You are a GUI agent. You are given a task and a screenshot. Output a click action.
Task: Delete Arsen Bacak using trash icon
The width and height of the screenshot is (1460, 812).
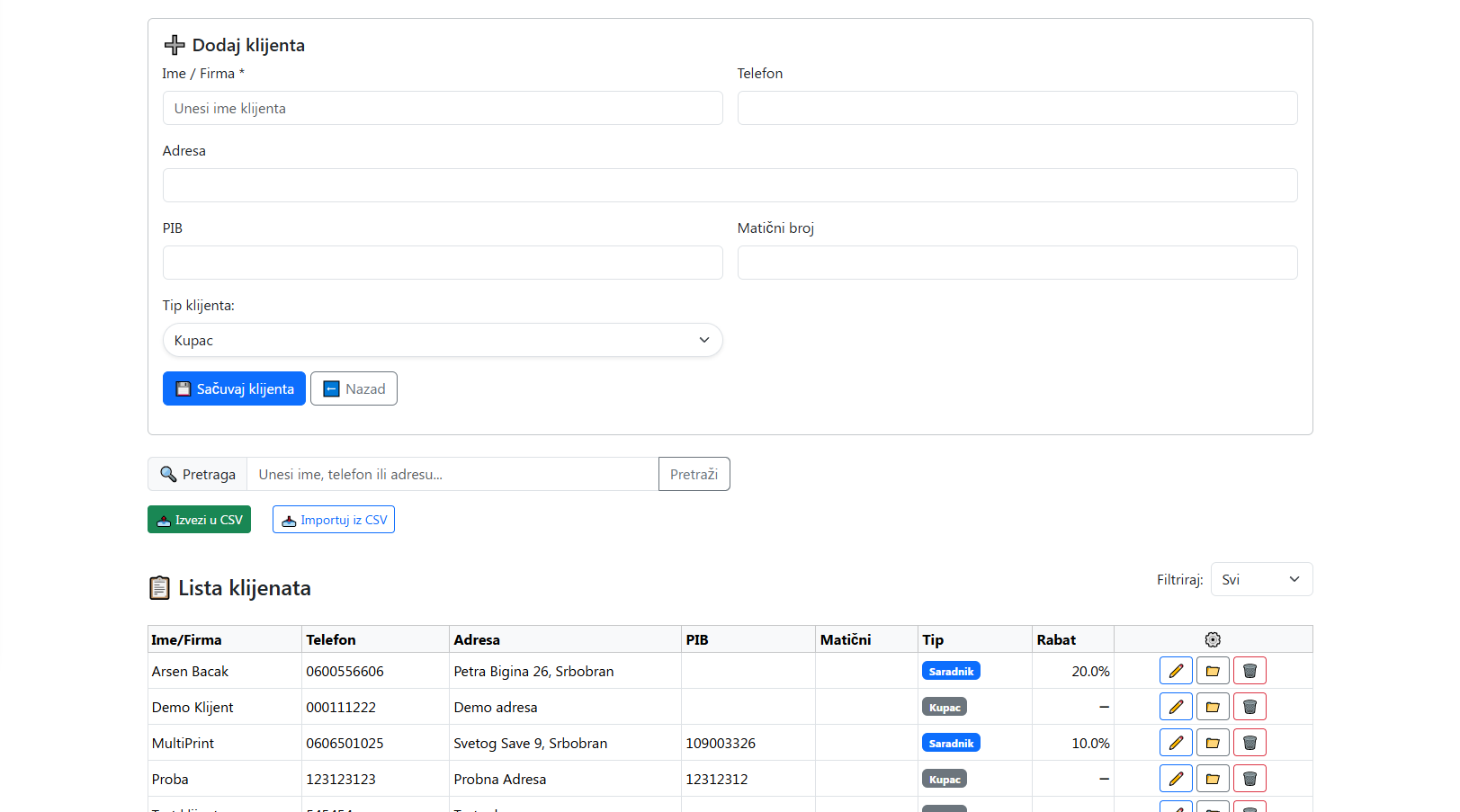(1250, 671)
